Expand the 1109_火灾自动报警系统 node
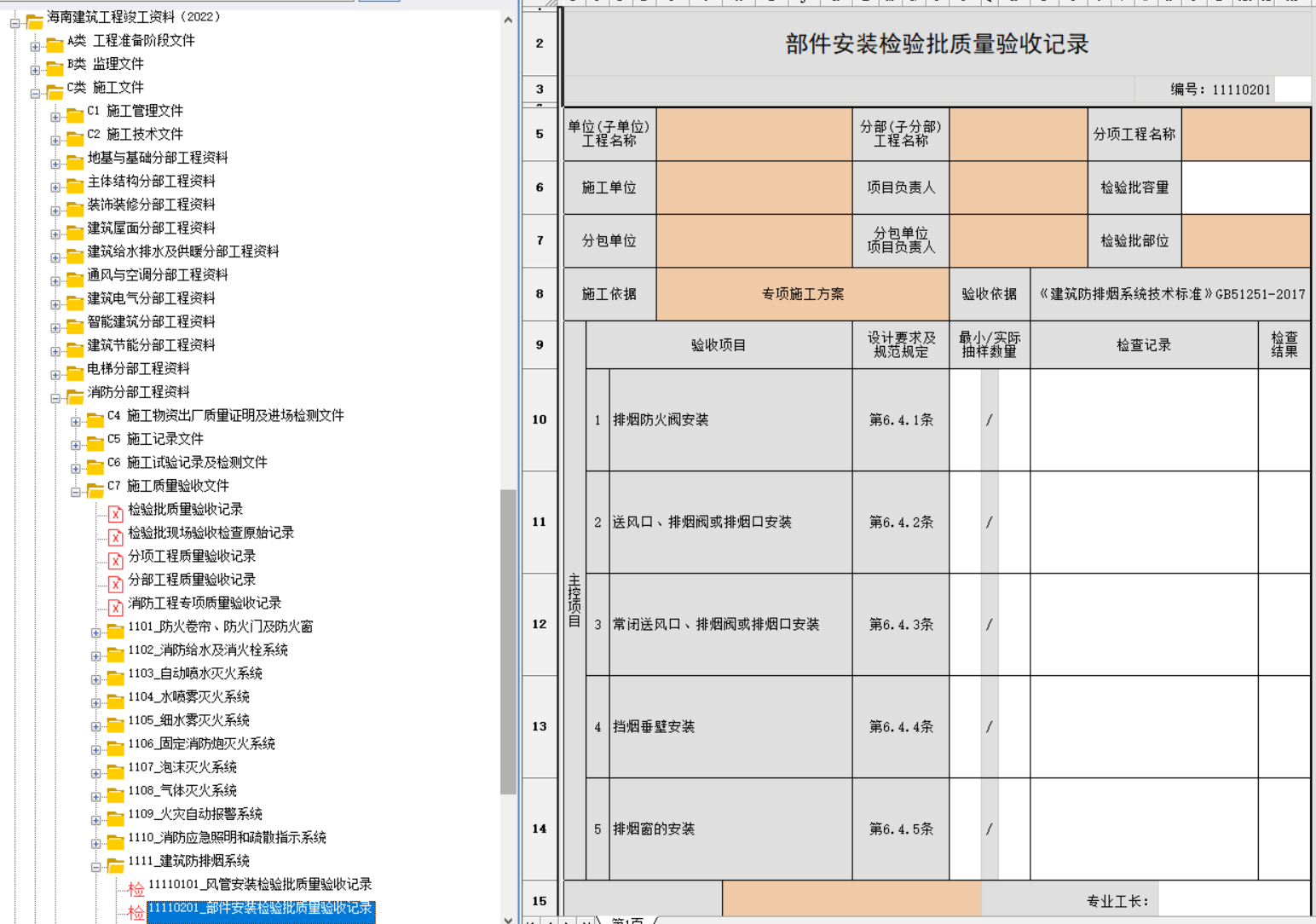The height and width of the screenshot is (924, 1316). tap(96, 820)
